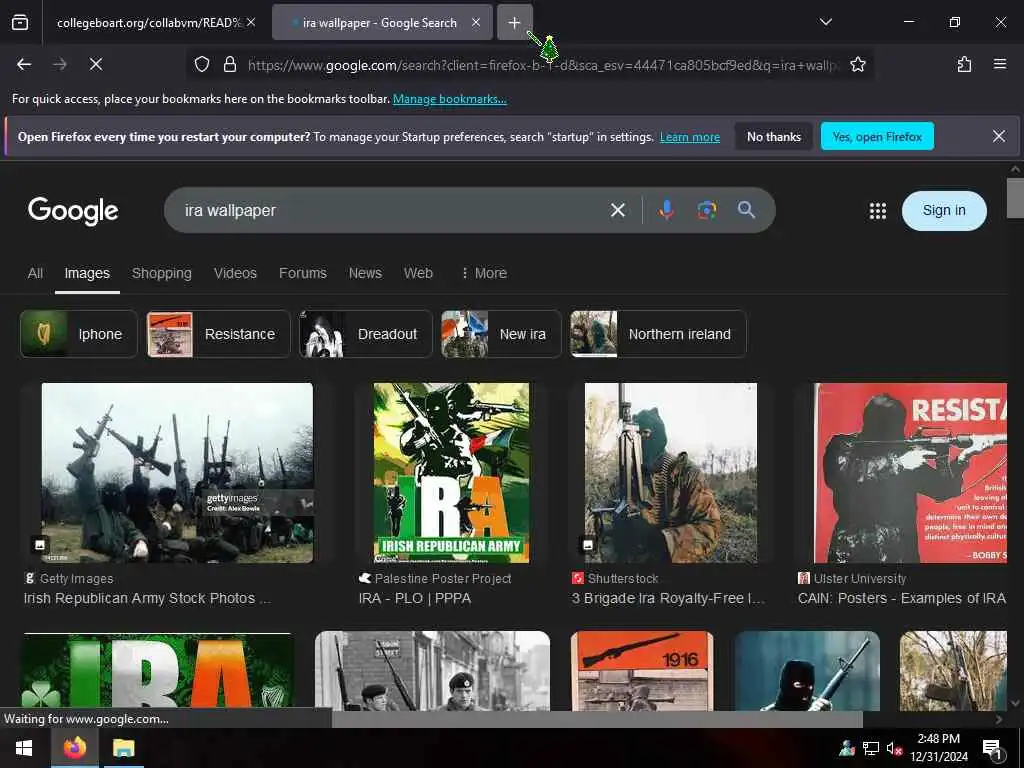
Task: Open a new tab with plus button
Action: [514, 22]
